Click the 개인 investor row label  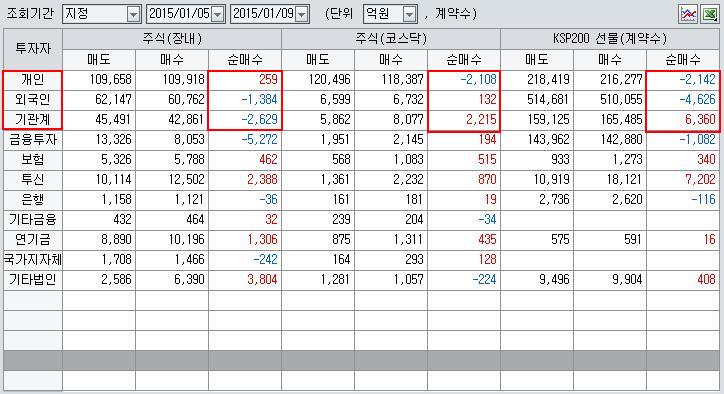(x=32, y=80)
